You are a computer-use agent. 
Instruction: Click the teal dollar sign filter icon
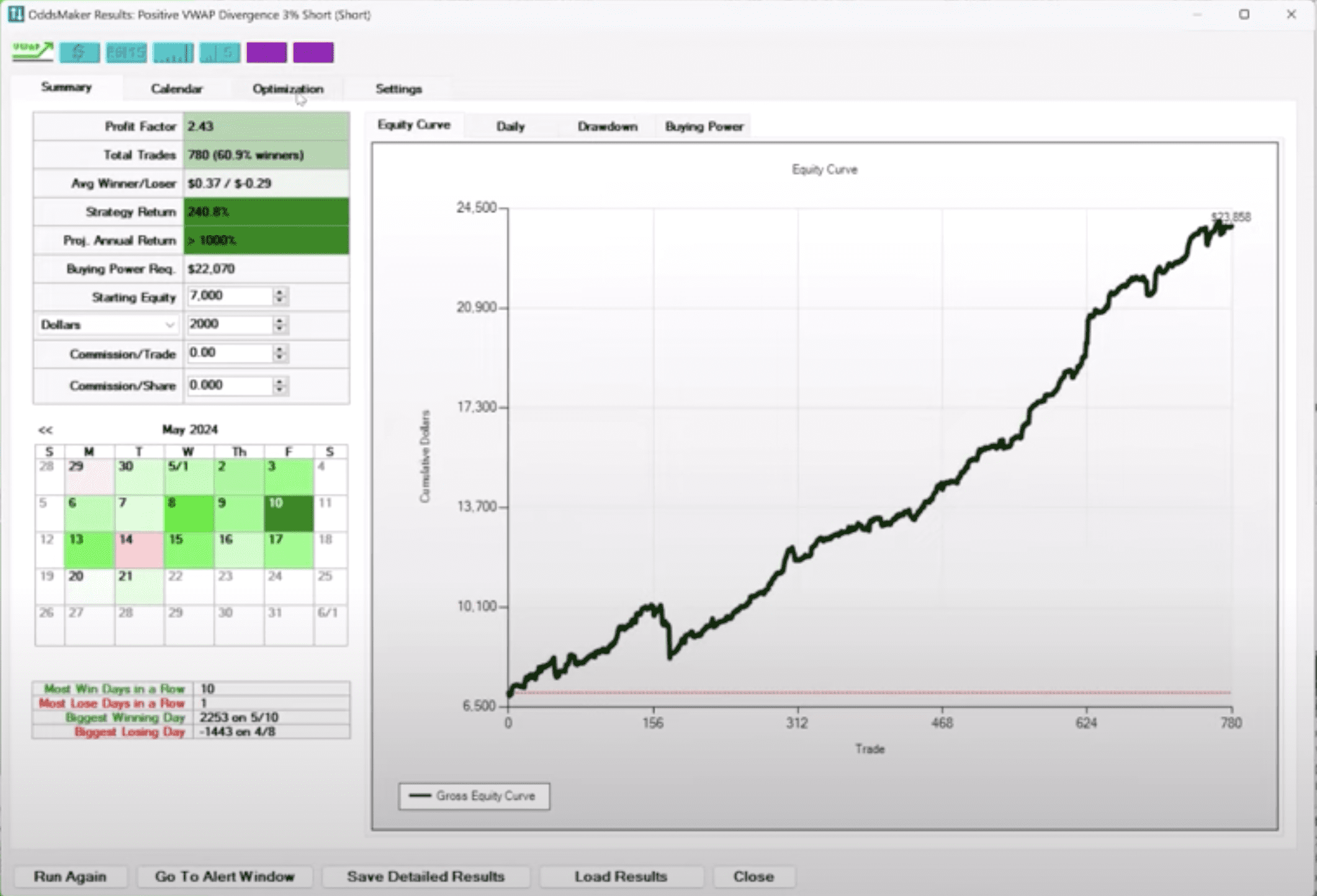coord(79,53)
